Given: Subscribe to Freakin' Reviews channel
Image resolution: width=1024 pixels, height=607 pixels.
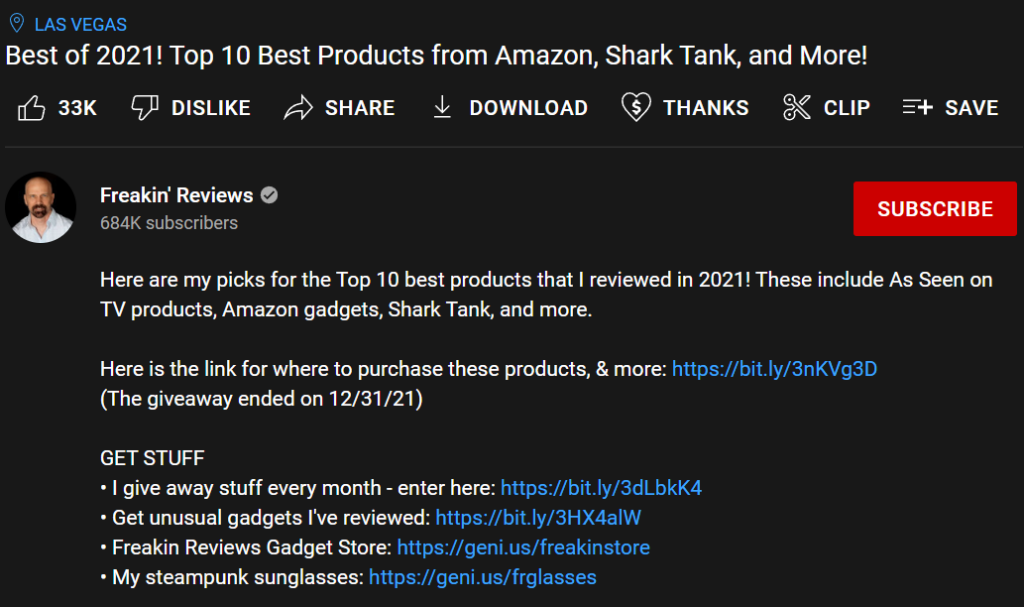Looking at the screenshot, I should pyautogui.click(x=935, y=208).
